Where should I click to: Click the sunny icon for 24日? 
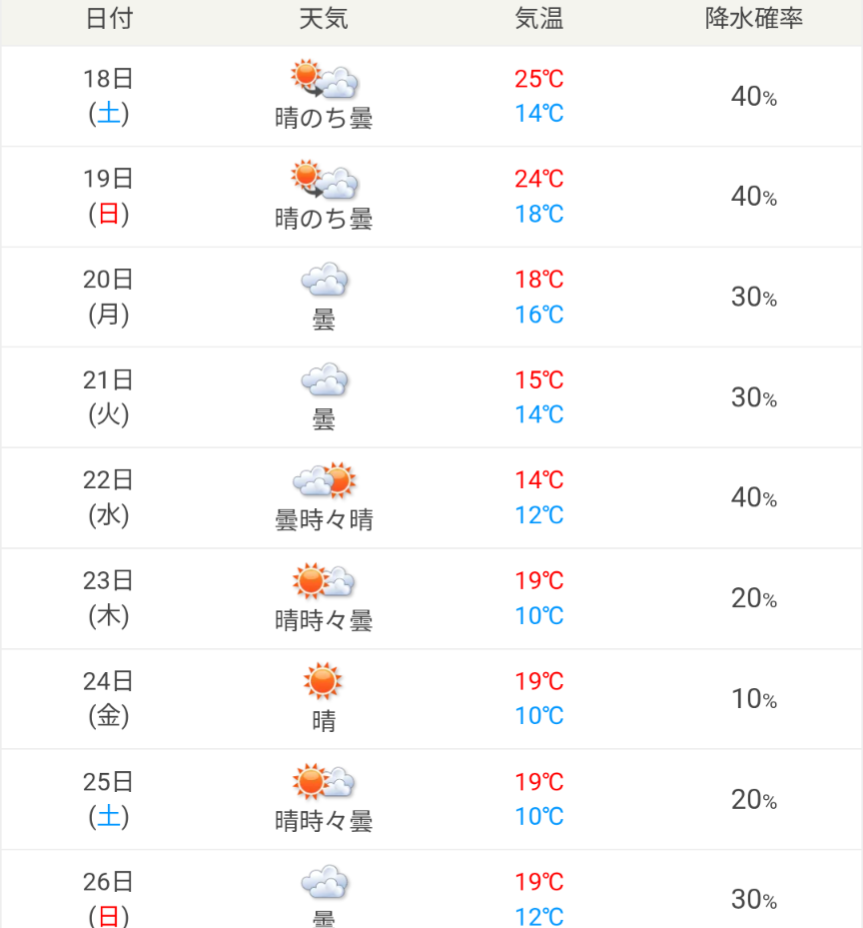(x=323, y=682)
